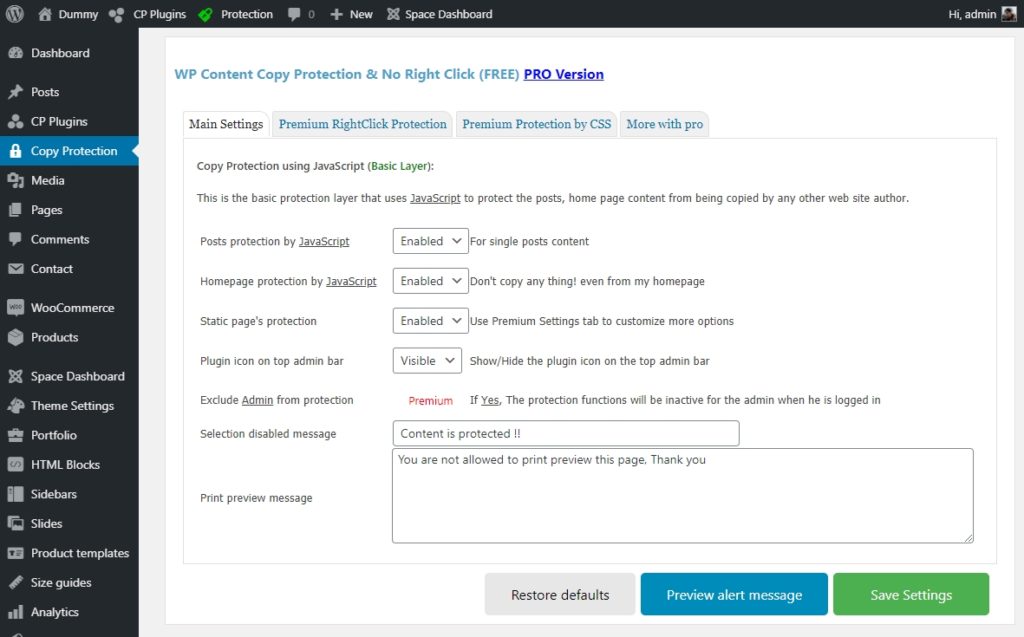Click the Analytics bar chart icon

pyautogui.click(x=16, y=612)
